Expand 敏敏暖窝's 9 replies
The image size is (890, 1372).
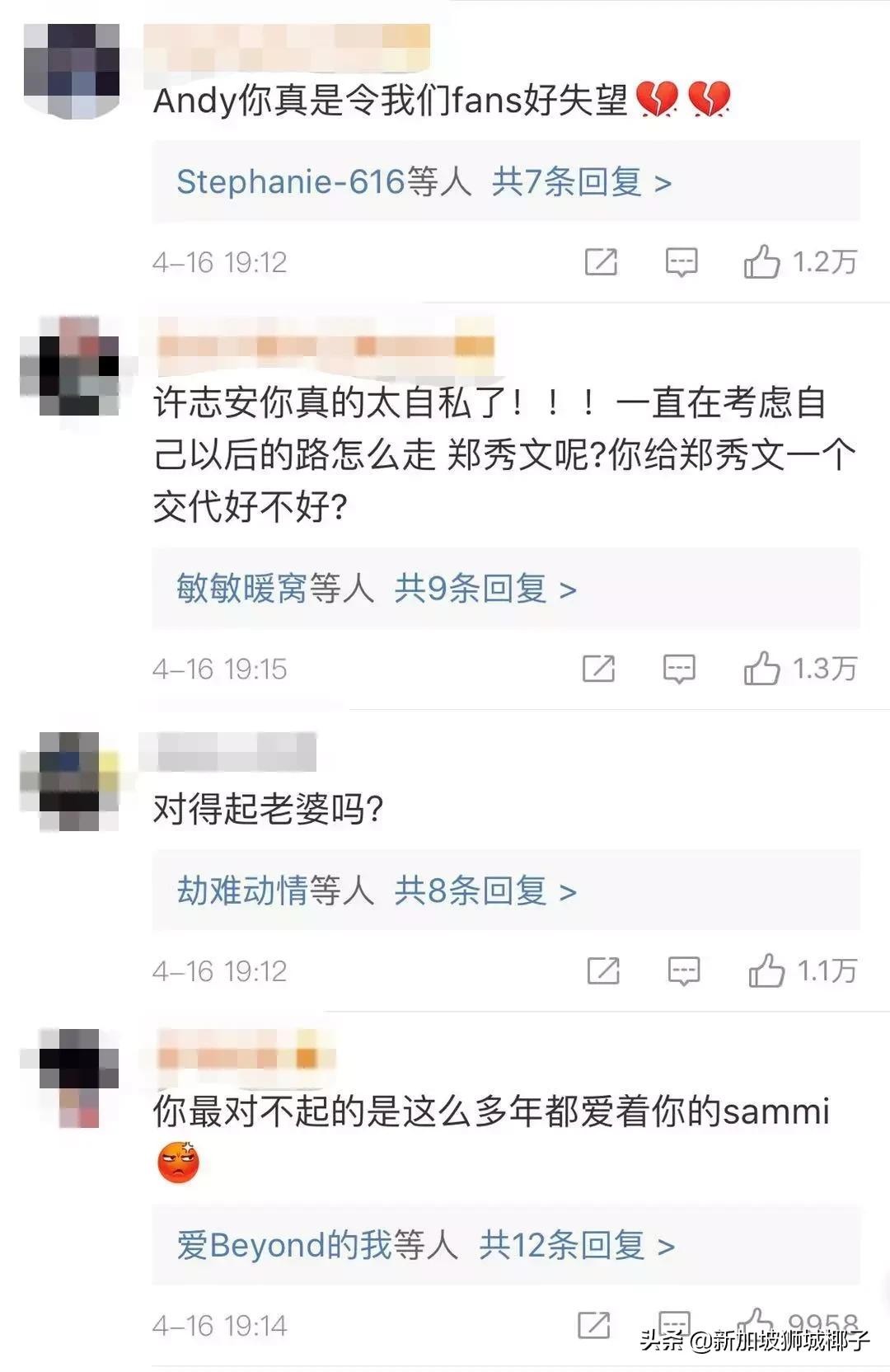click(506, 589)
